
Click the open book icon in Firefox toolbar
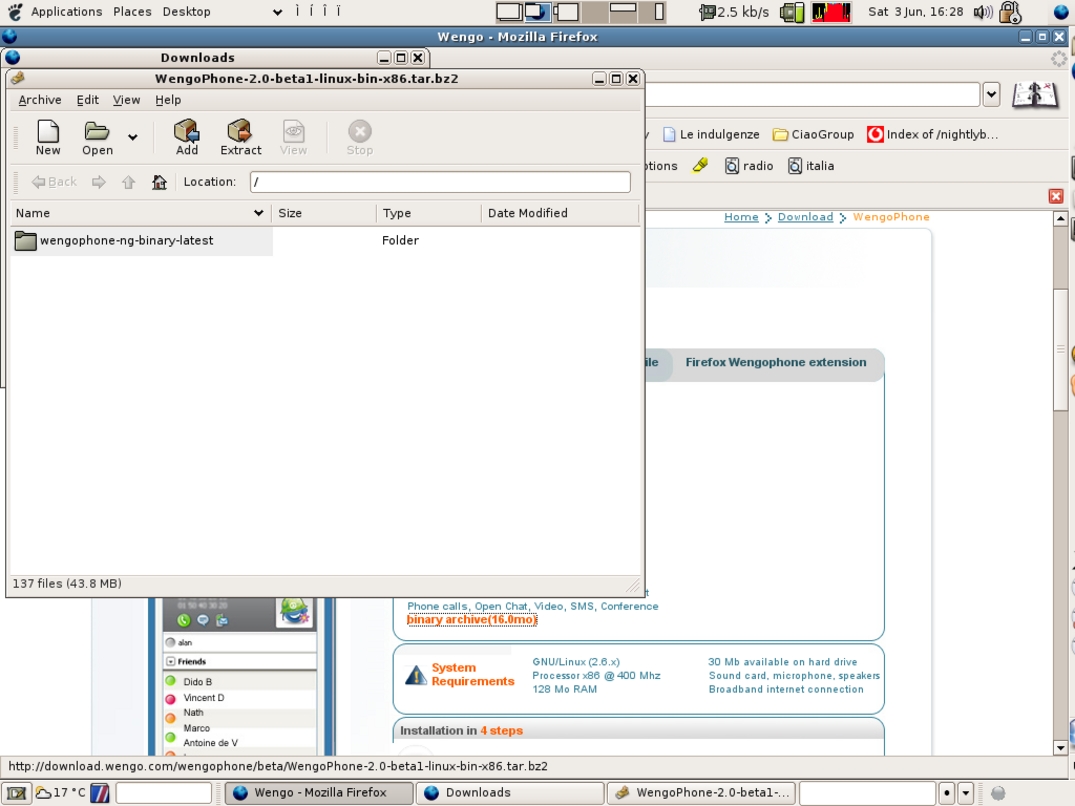tap(1035, 95)
